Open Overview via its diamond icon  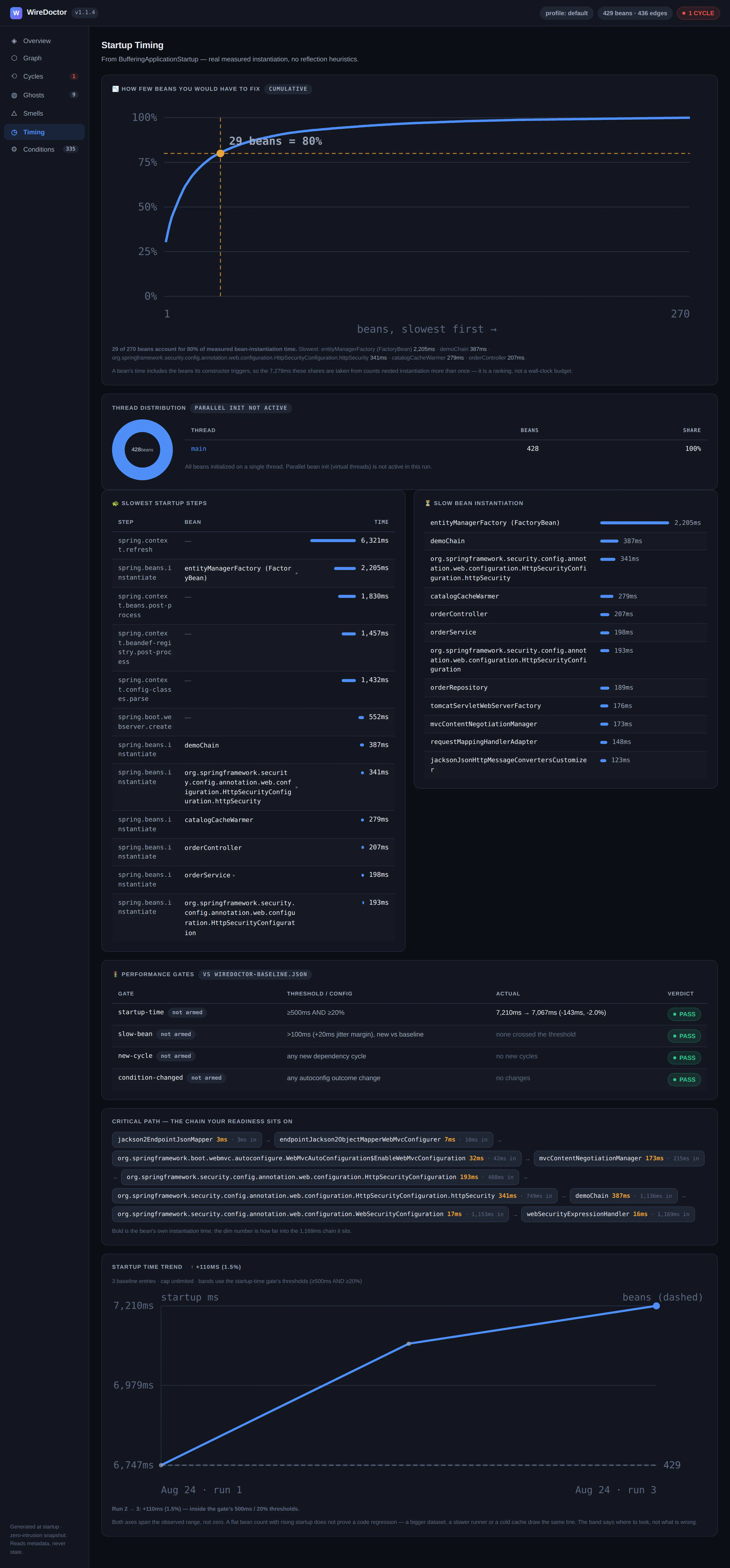pyautogui.click(x=14, y=41)
